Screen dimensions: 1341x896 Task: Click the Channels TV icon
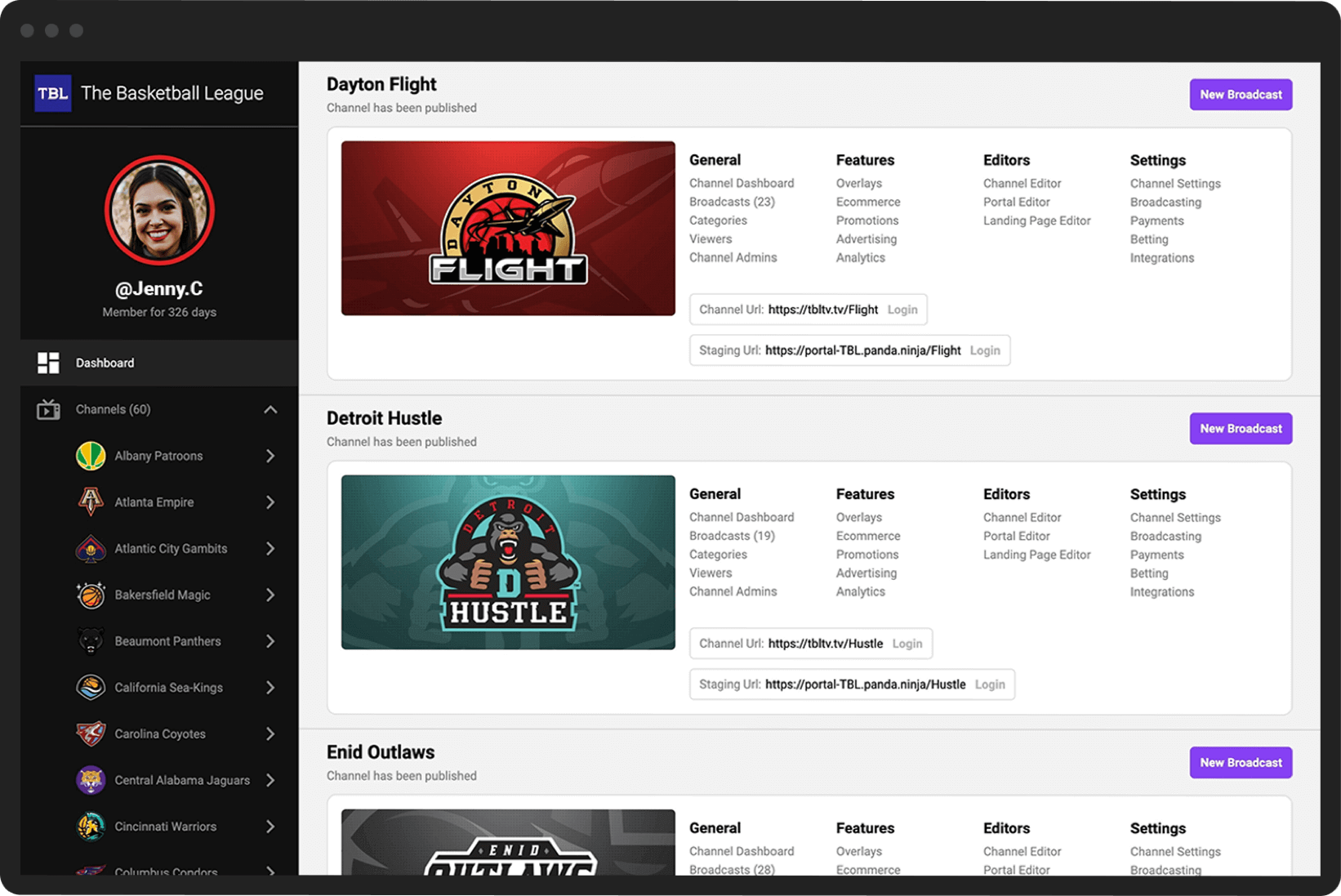(x=48, y=409)
